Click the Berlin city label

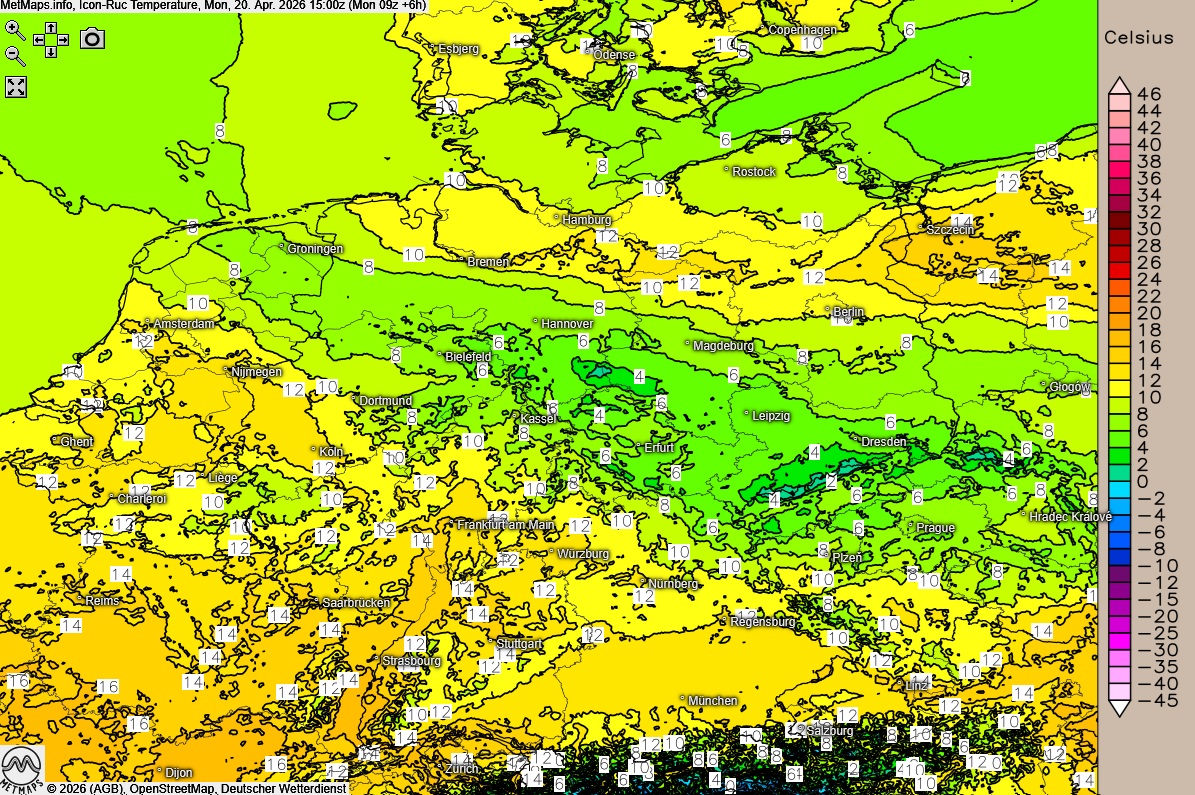848,313
